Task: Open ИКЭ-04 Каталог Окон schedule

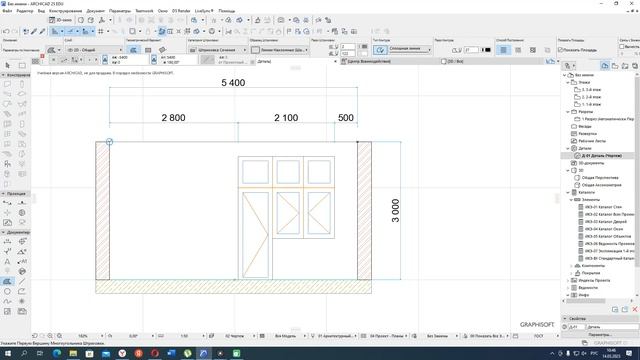Action: pos(604,229)
